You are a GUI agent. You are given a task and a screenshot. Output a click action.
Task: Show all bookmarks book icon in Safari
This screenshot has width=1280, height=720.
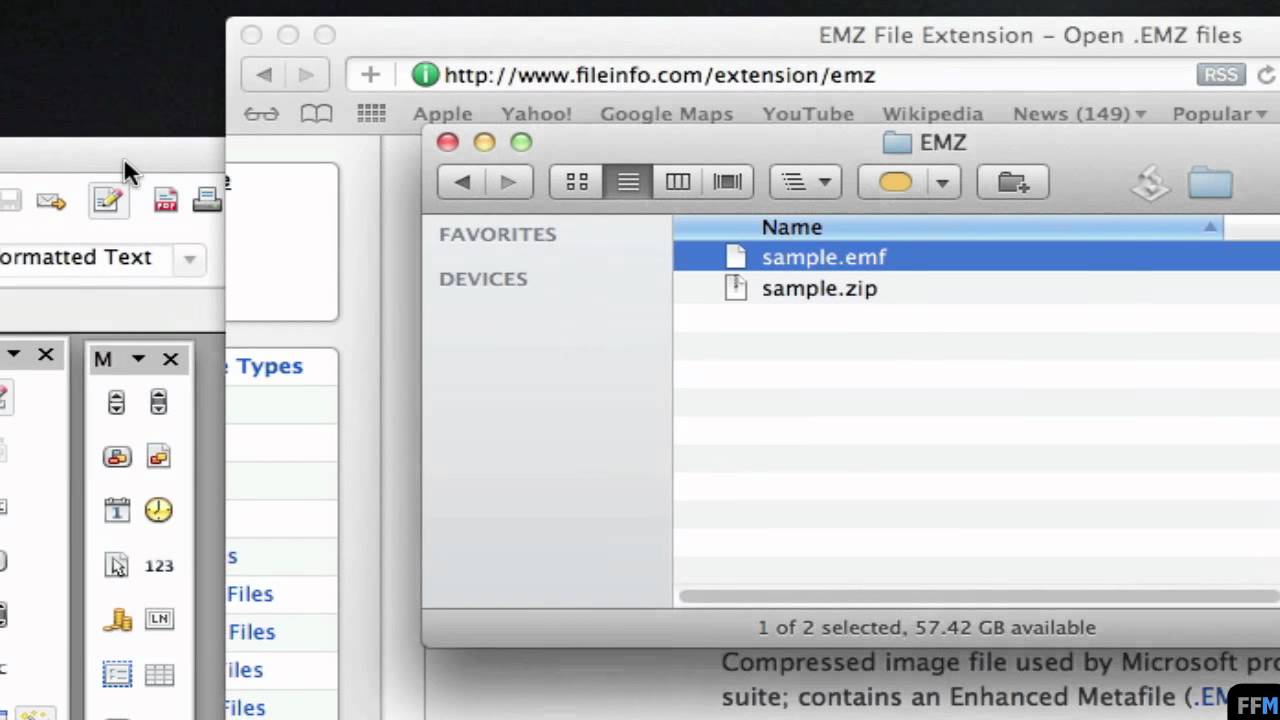pyautogui.click(x=316, y=114)
